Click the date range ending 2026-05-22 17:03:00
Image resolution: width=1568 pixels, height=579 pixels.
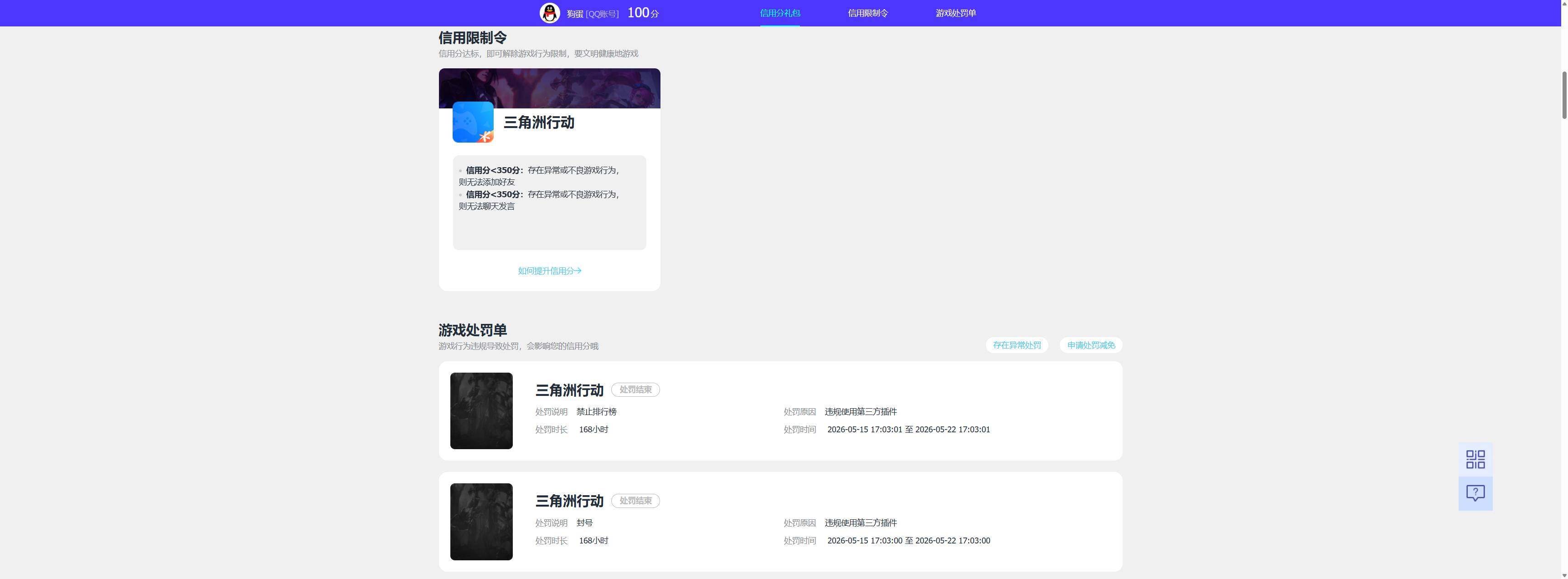point(908,541)
